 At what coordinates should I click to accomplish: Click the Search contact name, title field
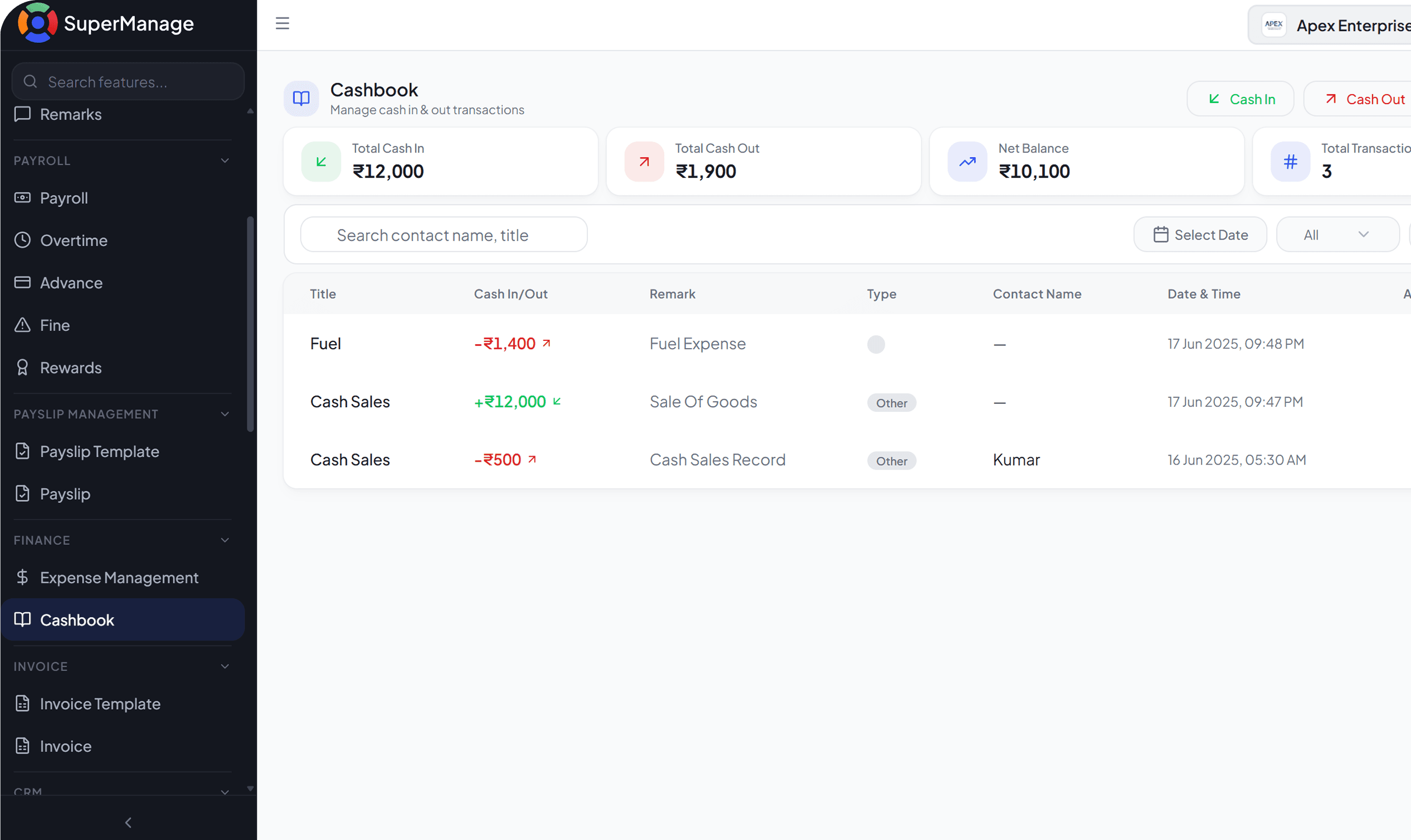tap(444, 235)
